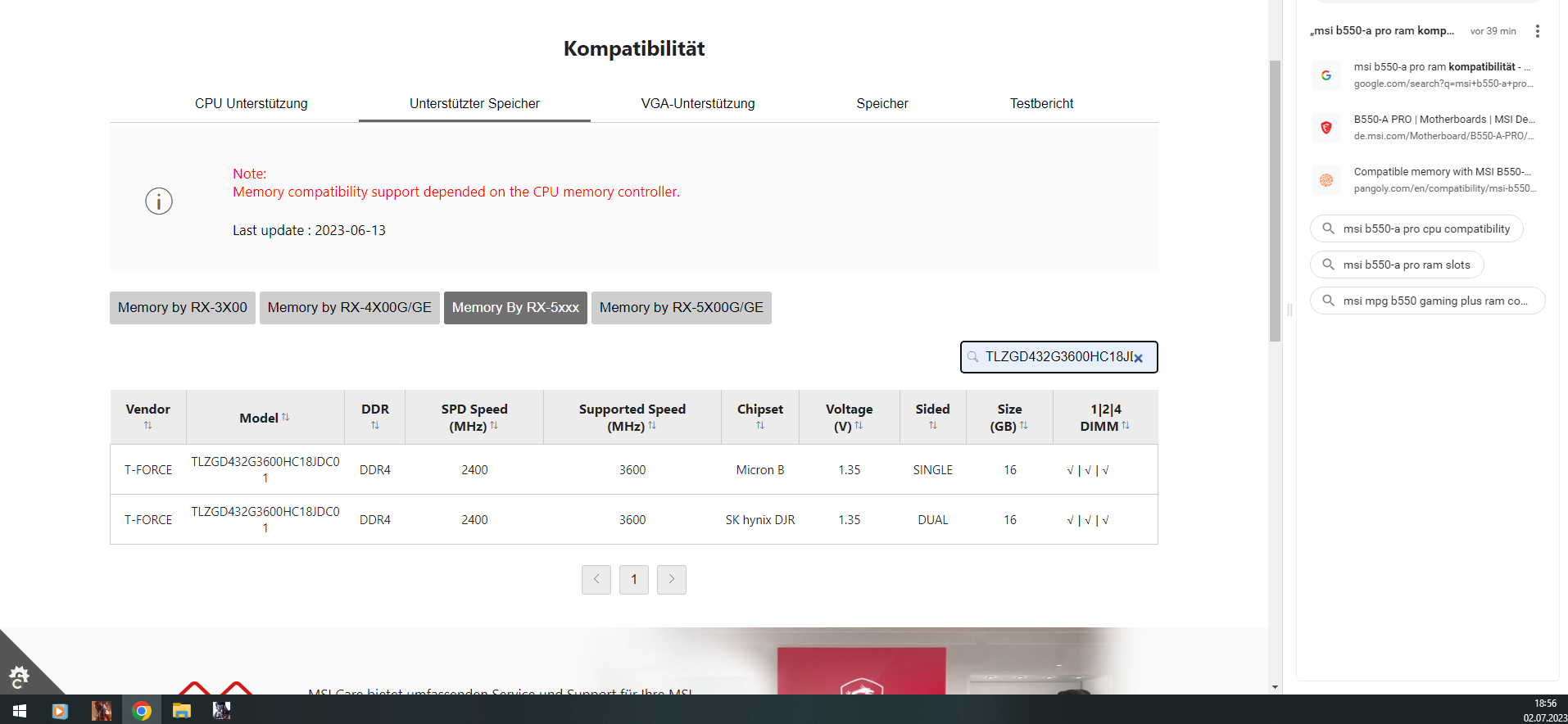
Task: Click 'SK hynix DJR' chipset cell
Action: pos(760,520)
